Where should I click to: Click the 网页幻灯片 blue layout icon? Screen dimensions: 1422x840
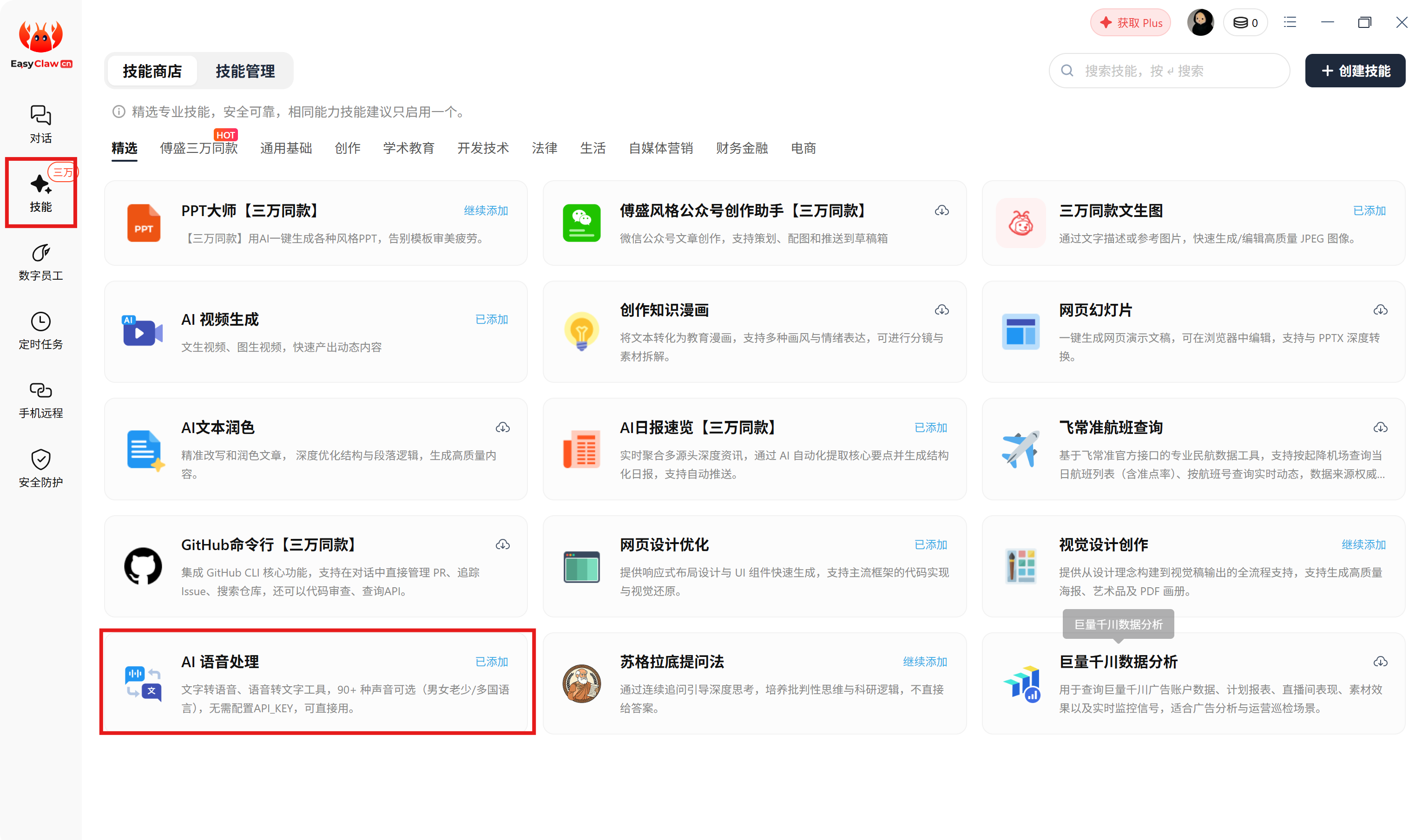coord(1020,331)
